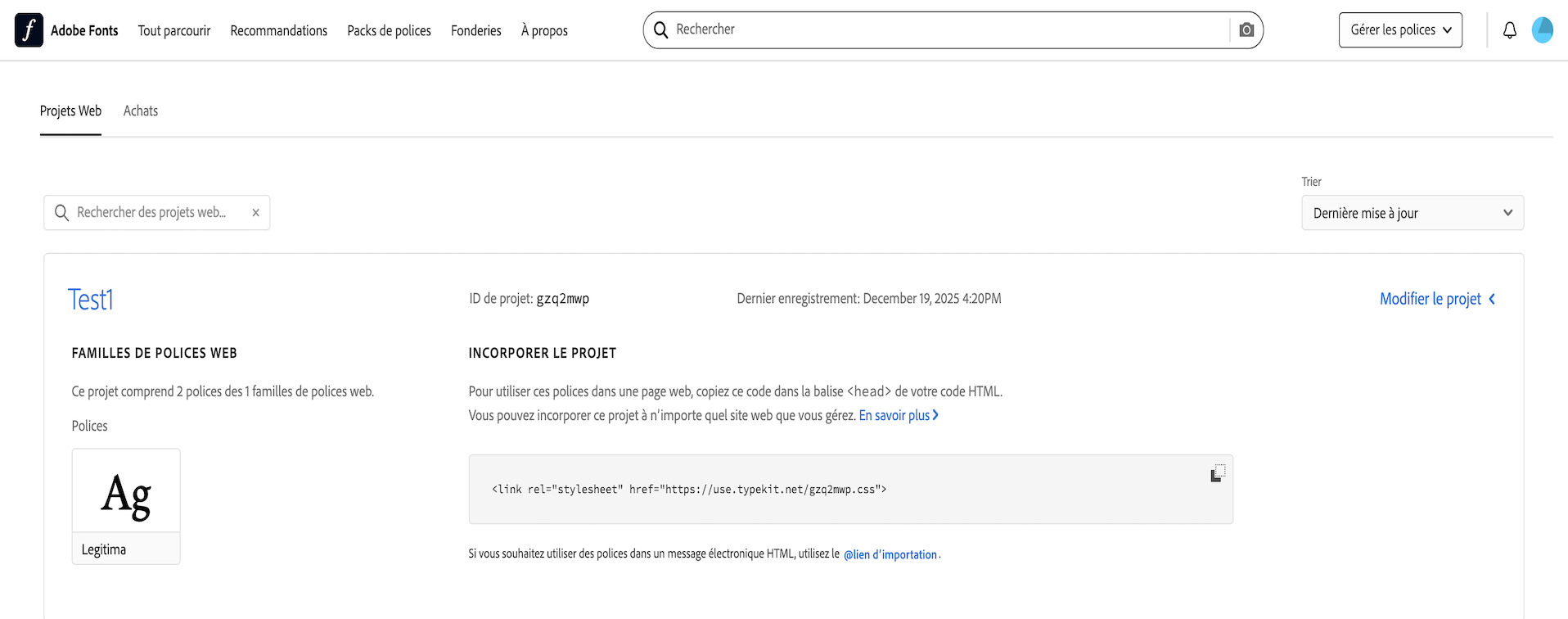Select the Projets Web tab

(x=70, y=111)
